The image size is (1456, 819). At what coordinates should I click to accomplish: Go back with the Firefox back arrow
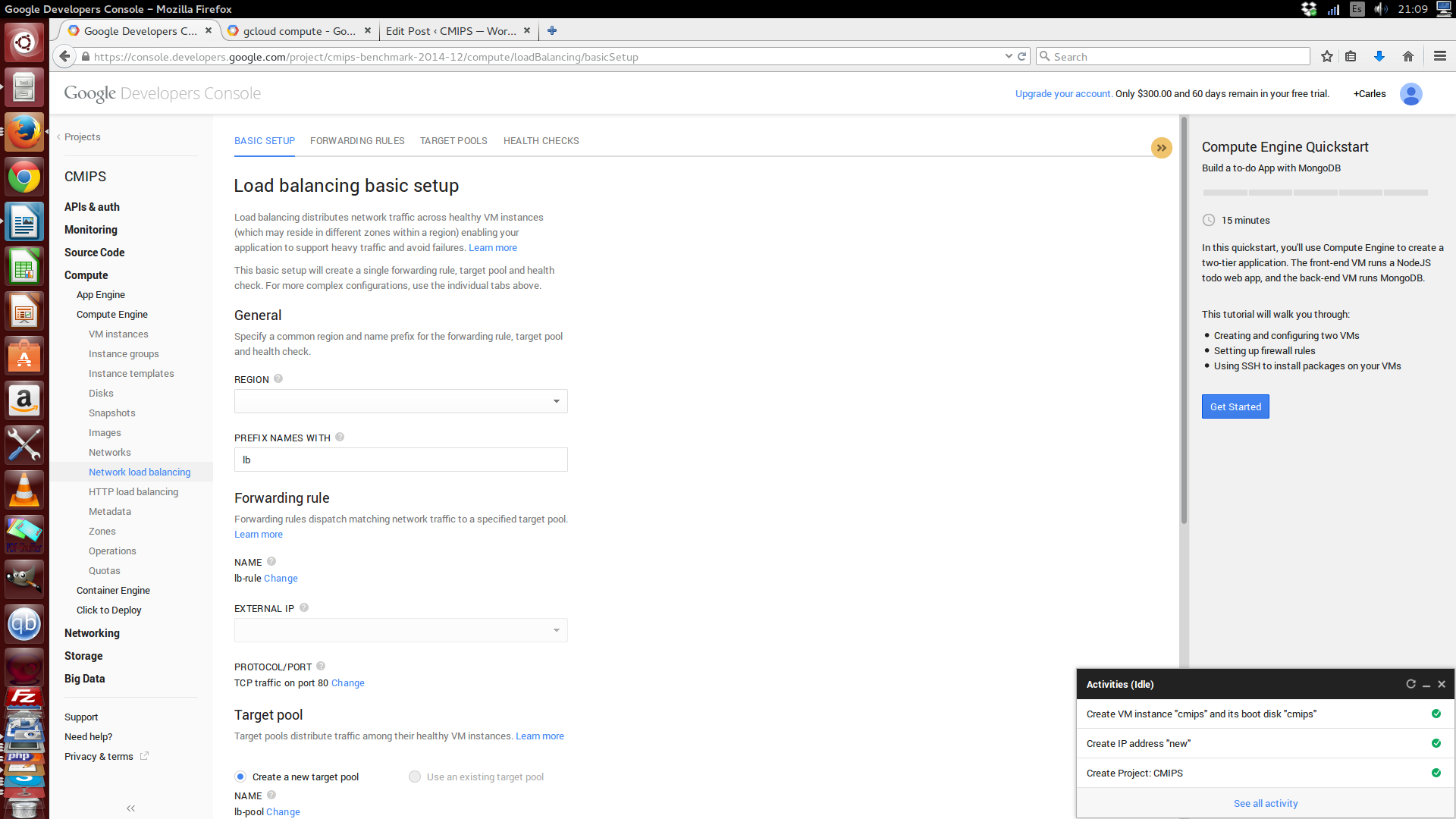coord(64,56)
